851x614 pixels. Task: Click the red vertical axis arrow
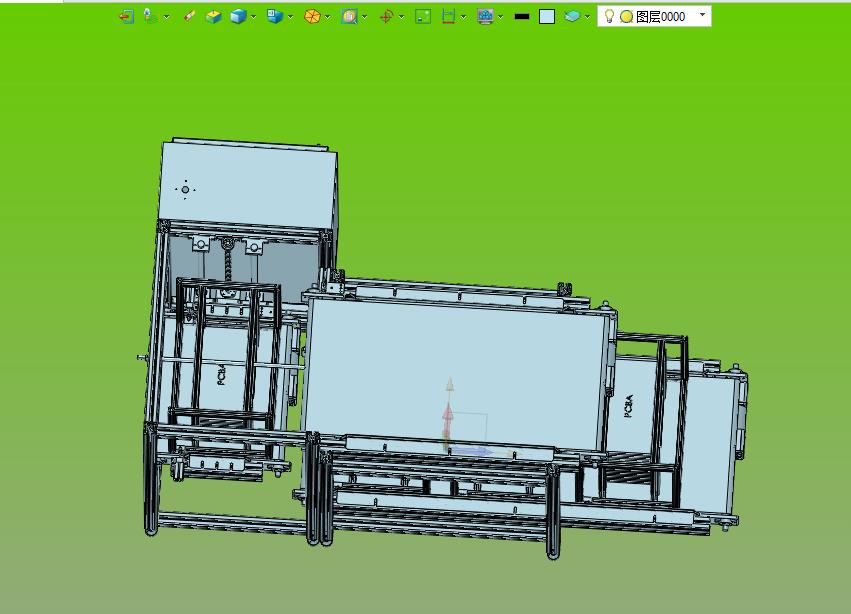pos(448,420)
